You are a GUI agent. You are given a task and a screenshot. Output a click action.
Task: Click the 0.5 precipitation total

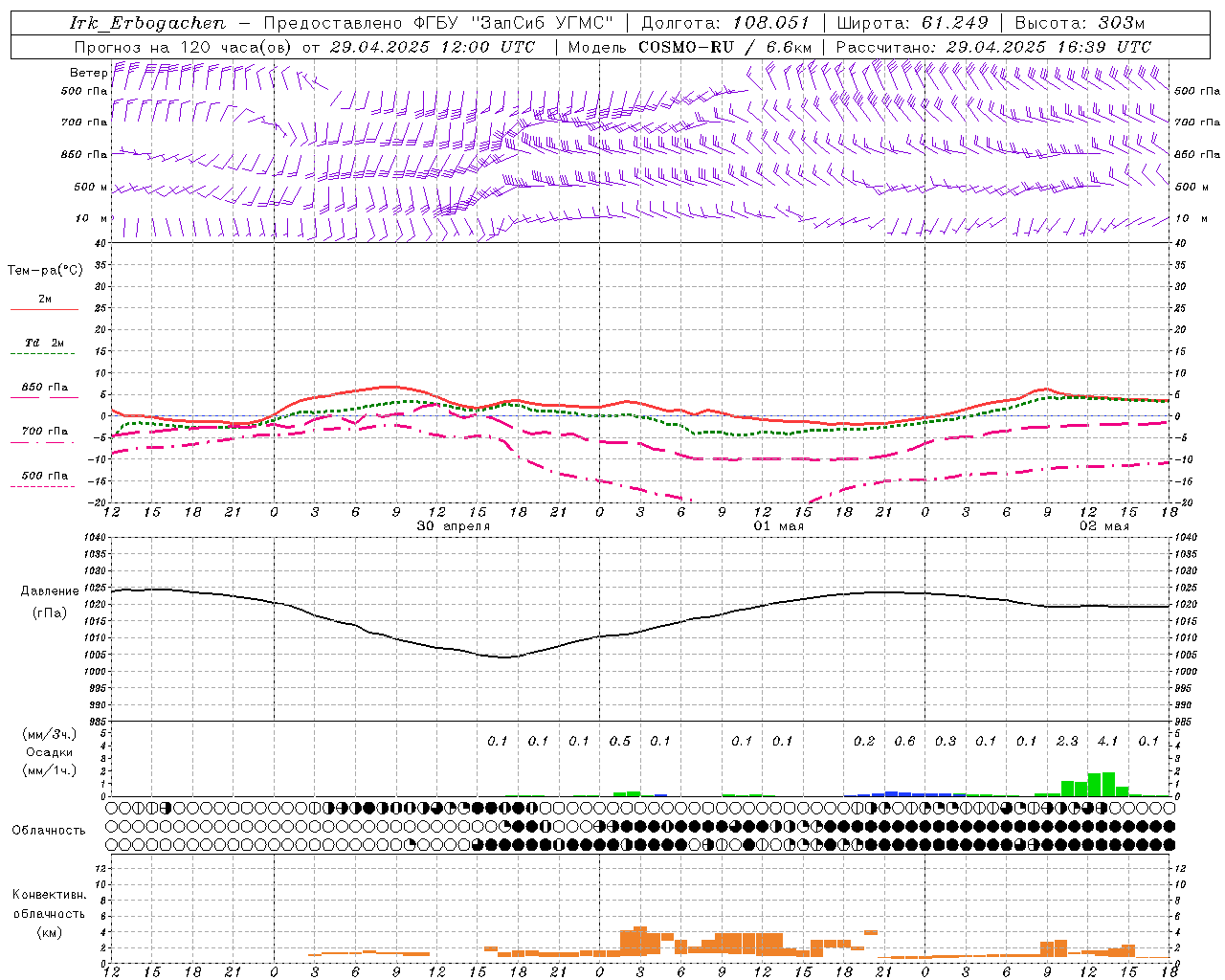(x=620, y=741)
